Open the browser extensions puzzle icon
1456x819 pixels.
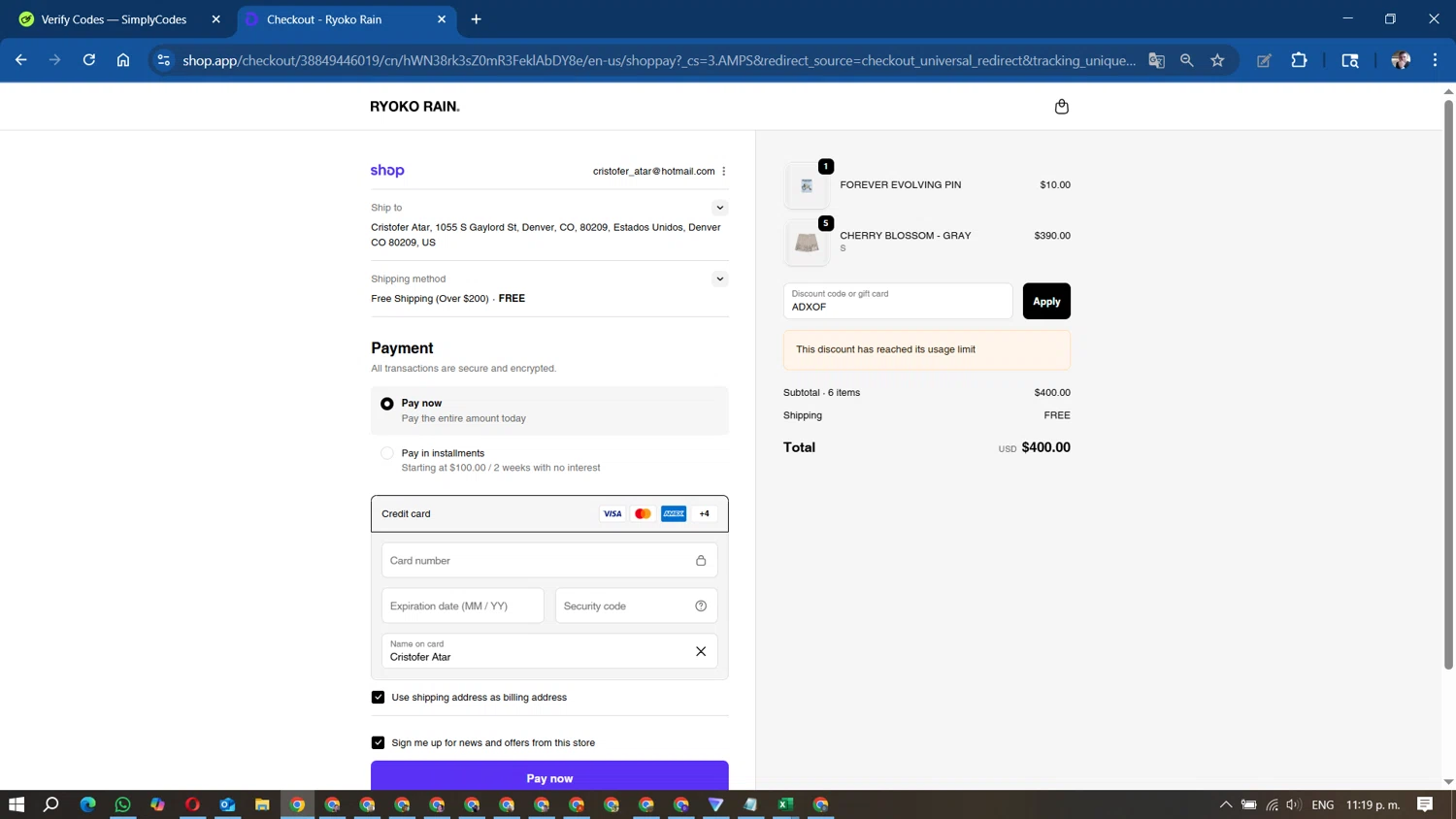coord(1299,60)
